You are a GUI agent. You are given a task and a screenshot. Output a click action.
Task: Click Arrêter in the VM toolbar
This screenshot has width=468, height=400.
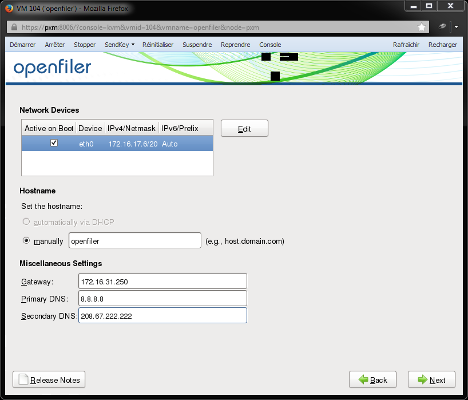pyautogui.click(x=55, y=45)
